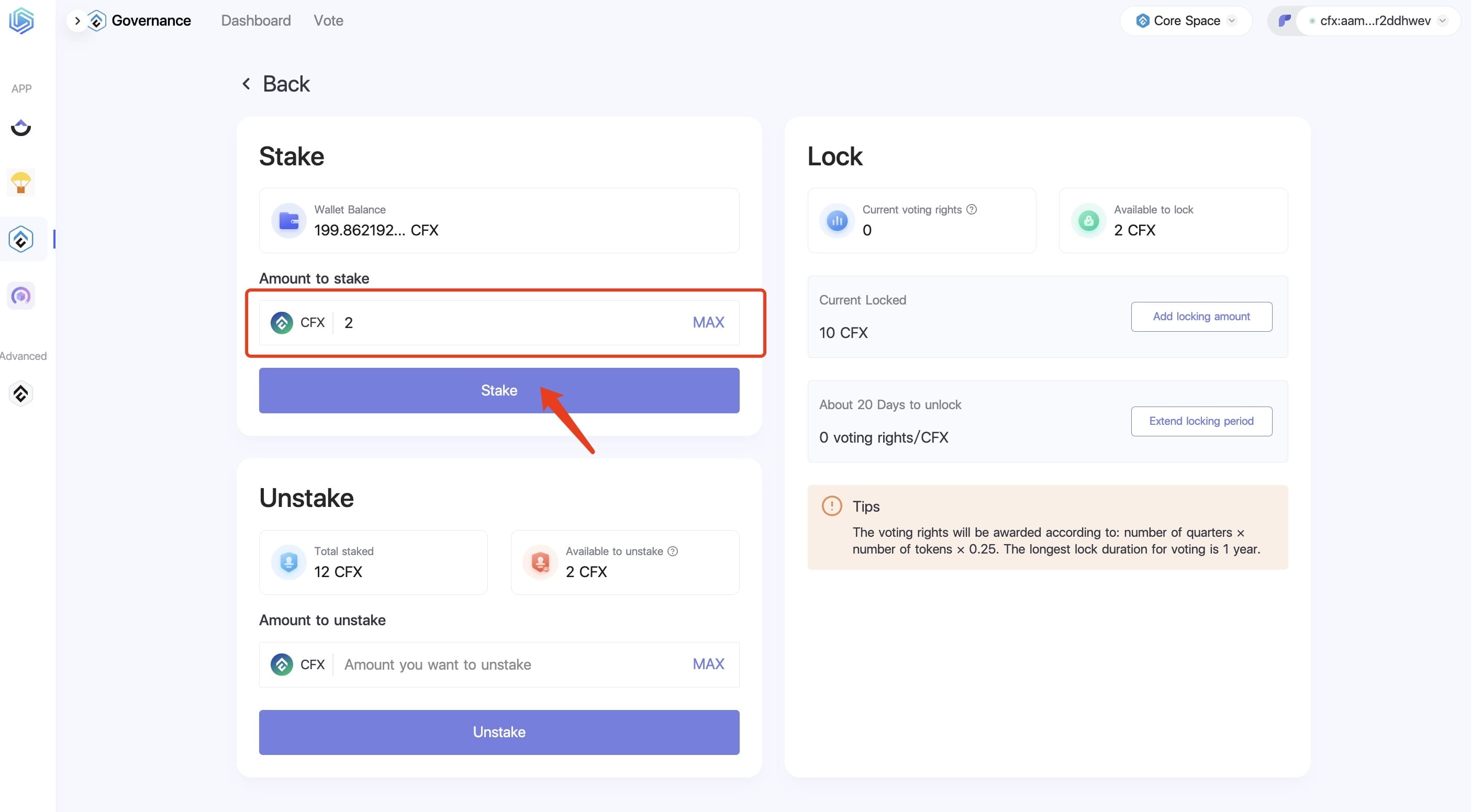Click the wallet balance value 199.862192... CFX
Viewport: 1471px width, 812px height.
pyautogui.click(x=376, y=230)
